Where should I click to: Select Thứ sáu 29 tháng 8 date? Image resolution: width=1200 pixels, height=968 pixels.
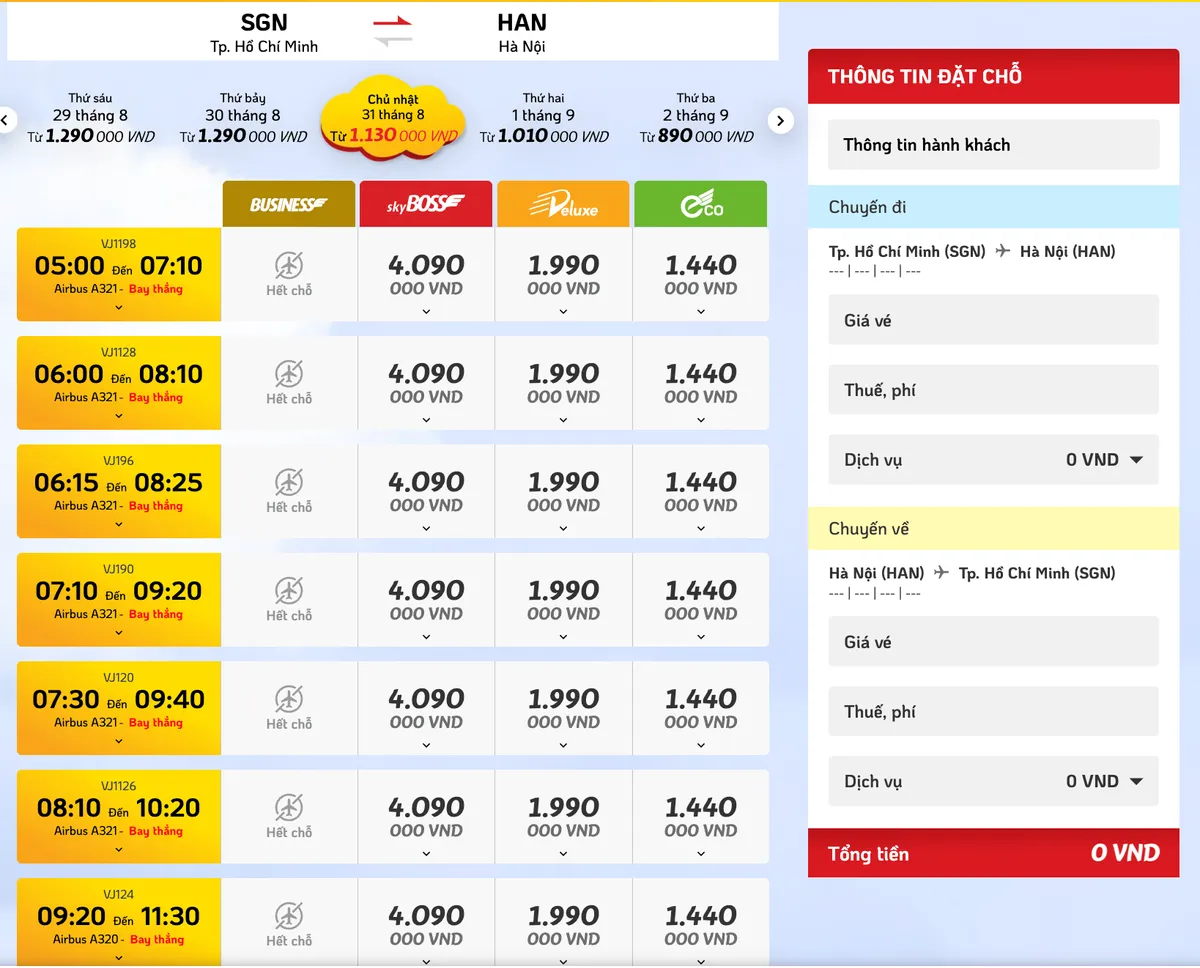click(91, 118)
